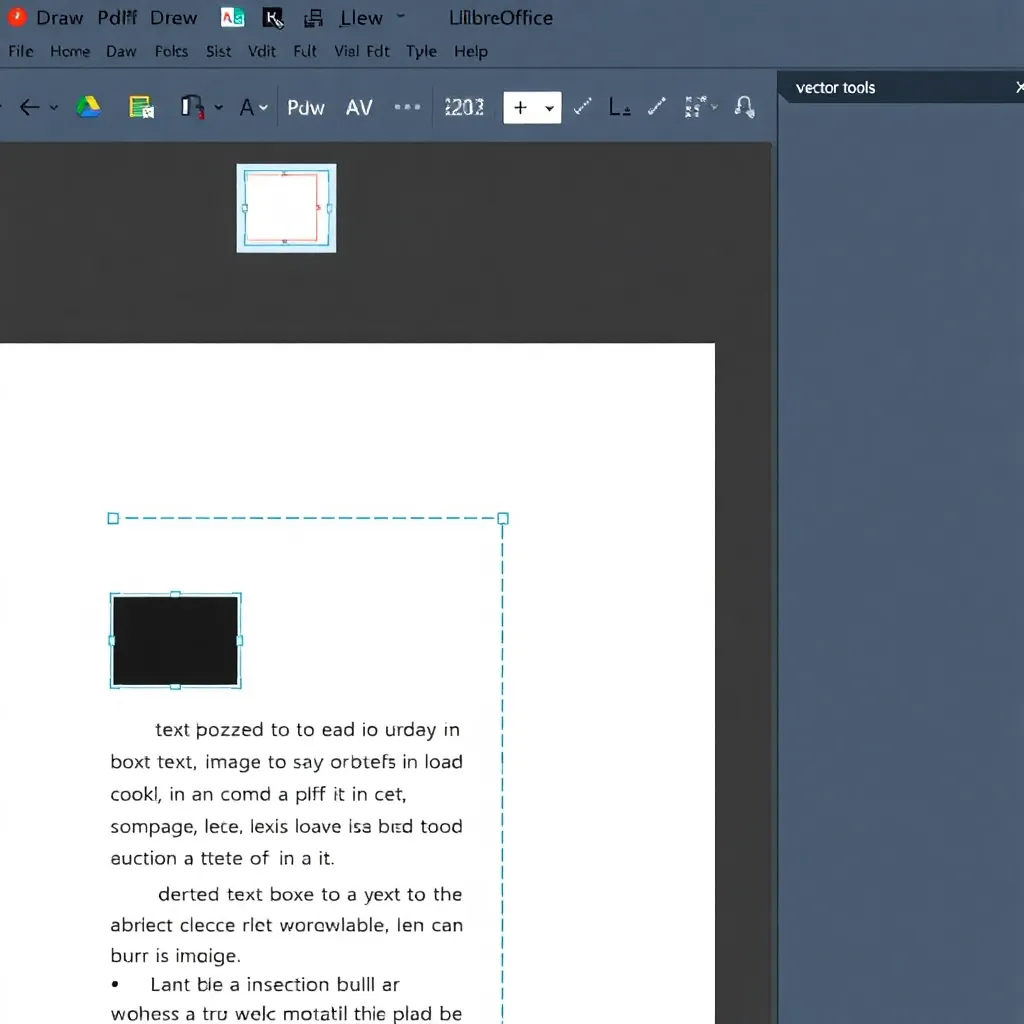Select the back arrow navigation icon
The width and height of the screenshot is (1024, 1024).
(29, 107)
